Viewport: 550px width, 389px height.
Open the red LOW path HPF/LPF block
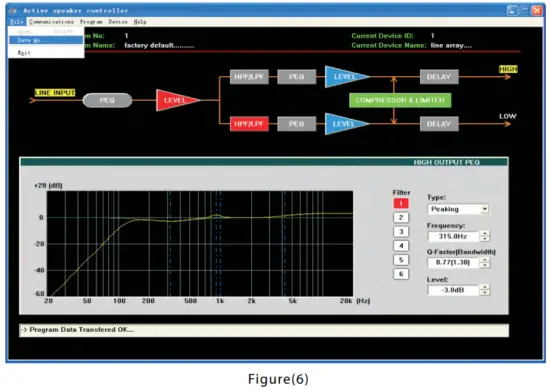pos(249,124)
